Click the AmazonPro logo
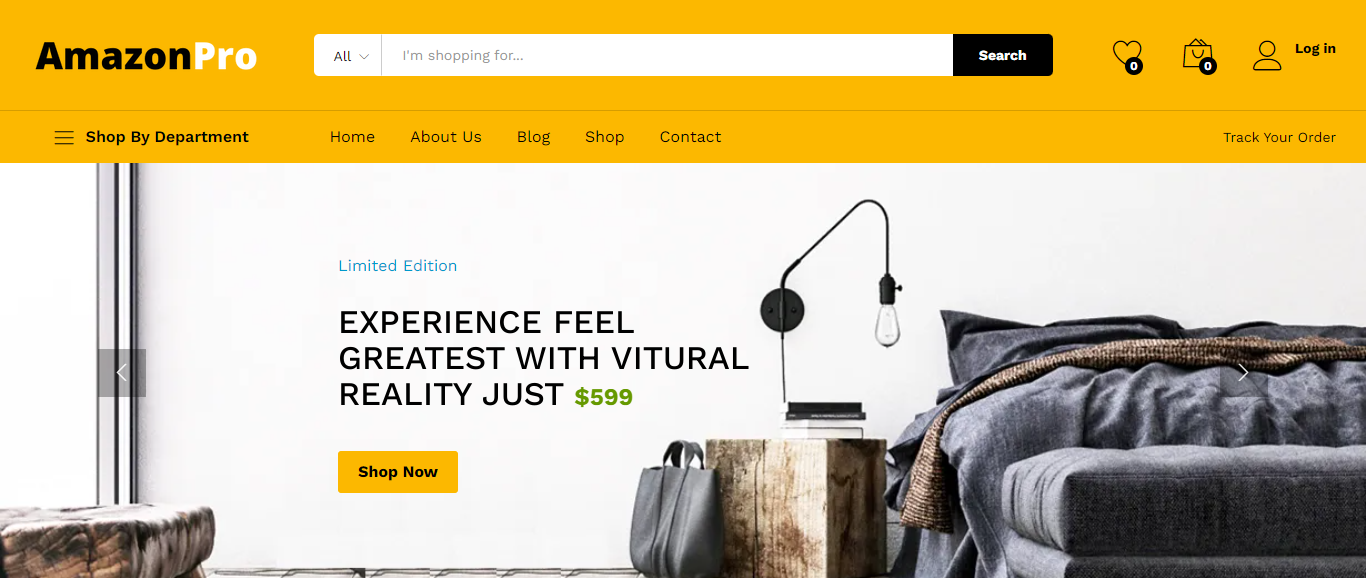 [147, 56]
